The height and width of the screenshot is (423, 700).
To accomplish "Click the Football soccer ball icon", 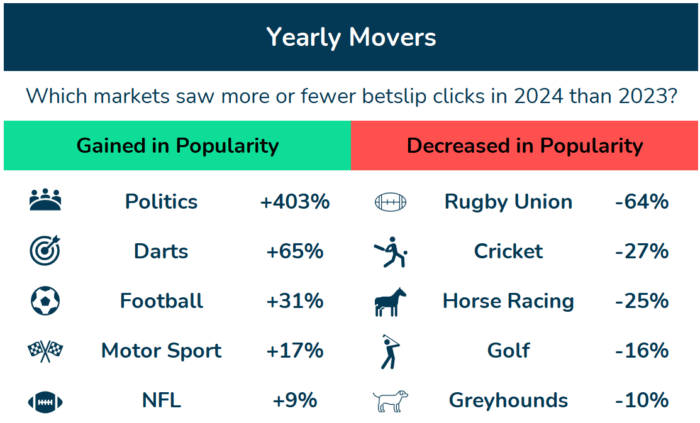I will point(45,301).
